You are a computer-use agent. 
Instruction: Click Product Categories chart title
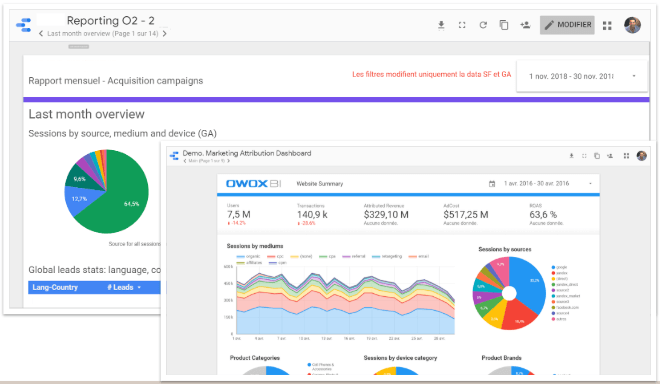point(254,358)
